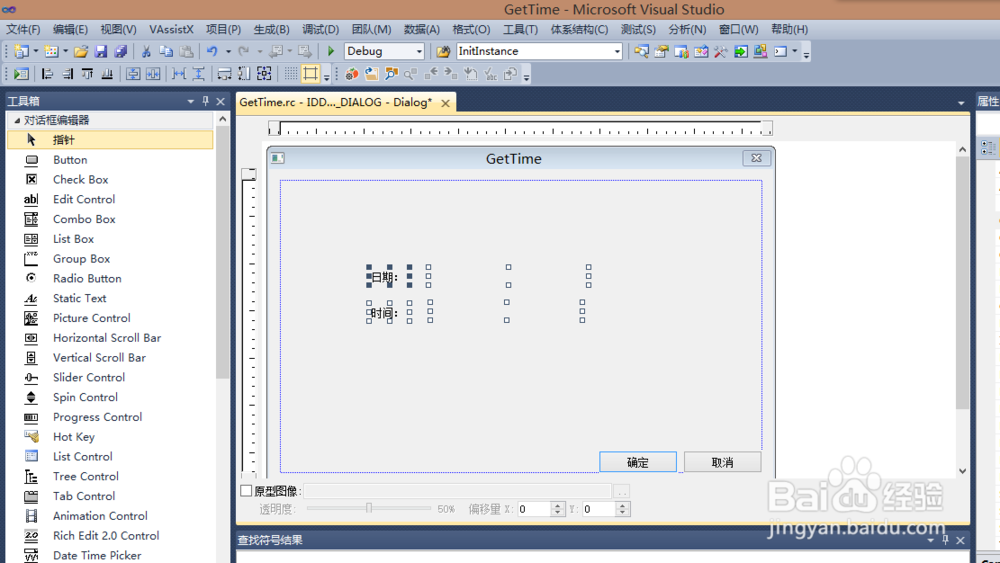Collapse the 对话框编辑器 toolbox group
The height and width of the screenshot is (563, 1000).
pos(17,120)
